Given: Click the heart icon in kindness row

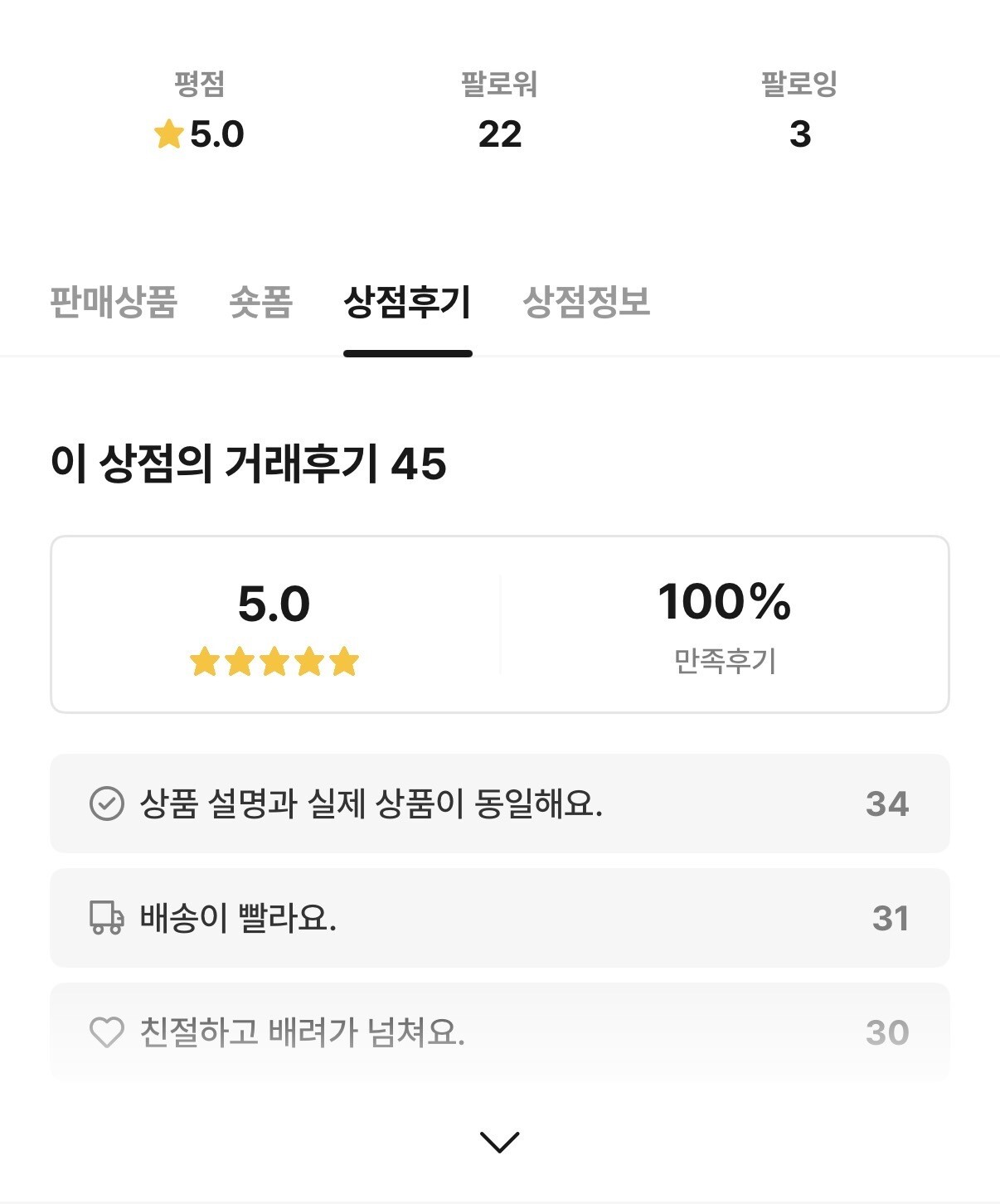Looking at the screenshot, I should (106, 1032).
